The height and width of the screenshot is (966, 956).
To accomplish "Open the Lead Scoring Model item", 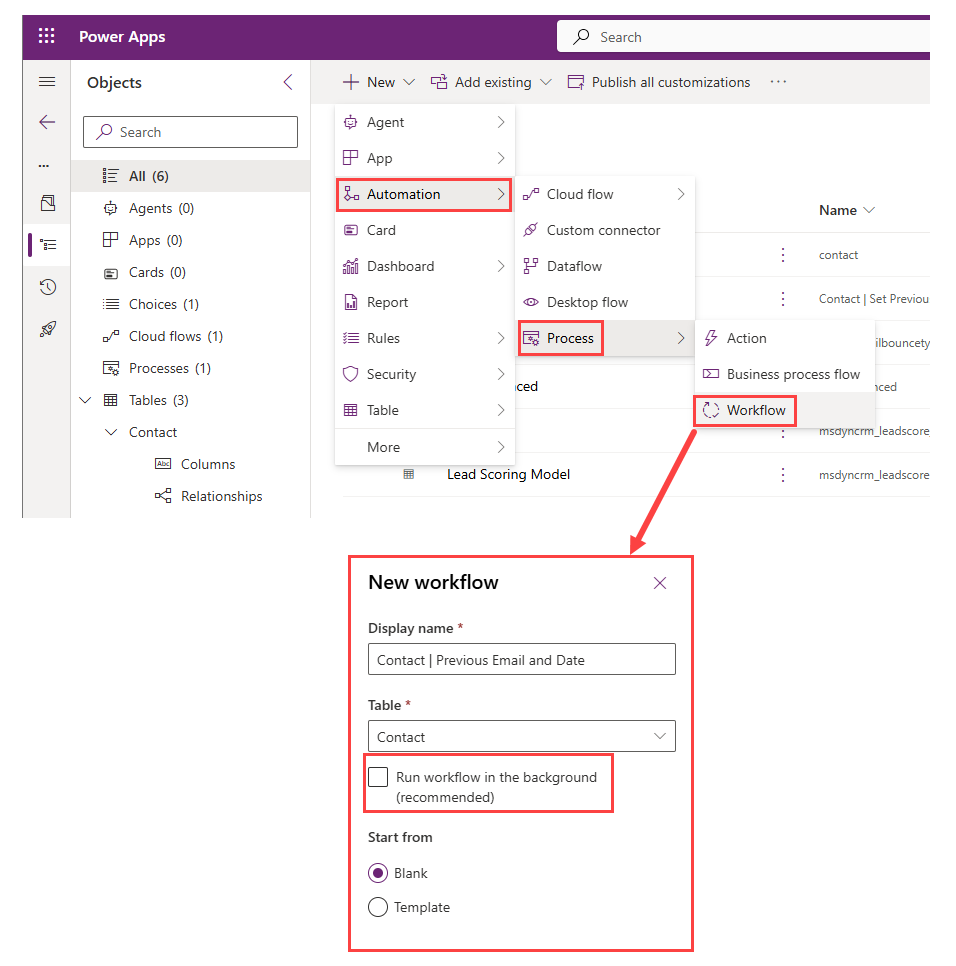I will point(508,474).
